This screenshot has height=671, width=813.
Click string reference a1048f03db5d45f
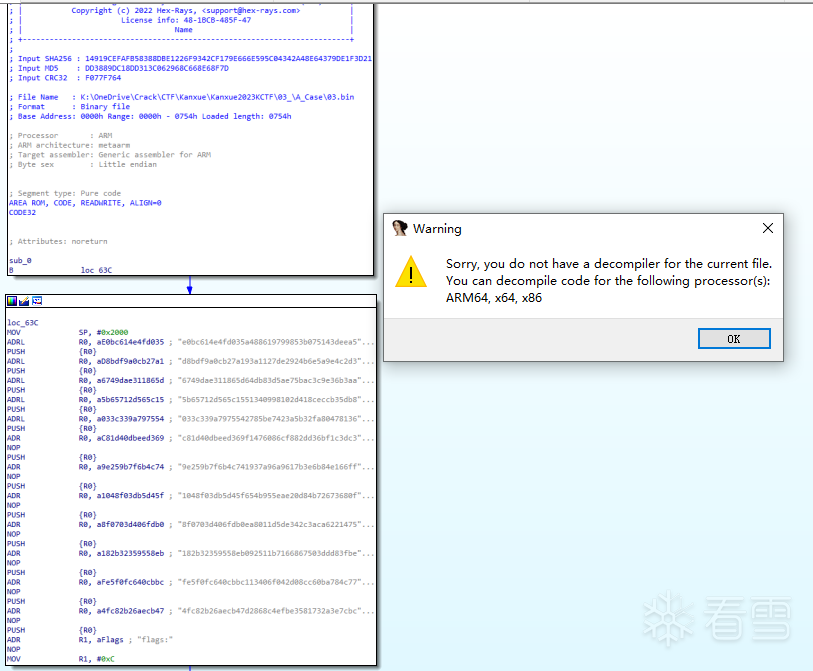(130, 496)
